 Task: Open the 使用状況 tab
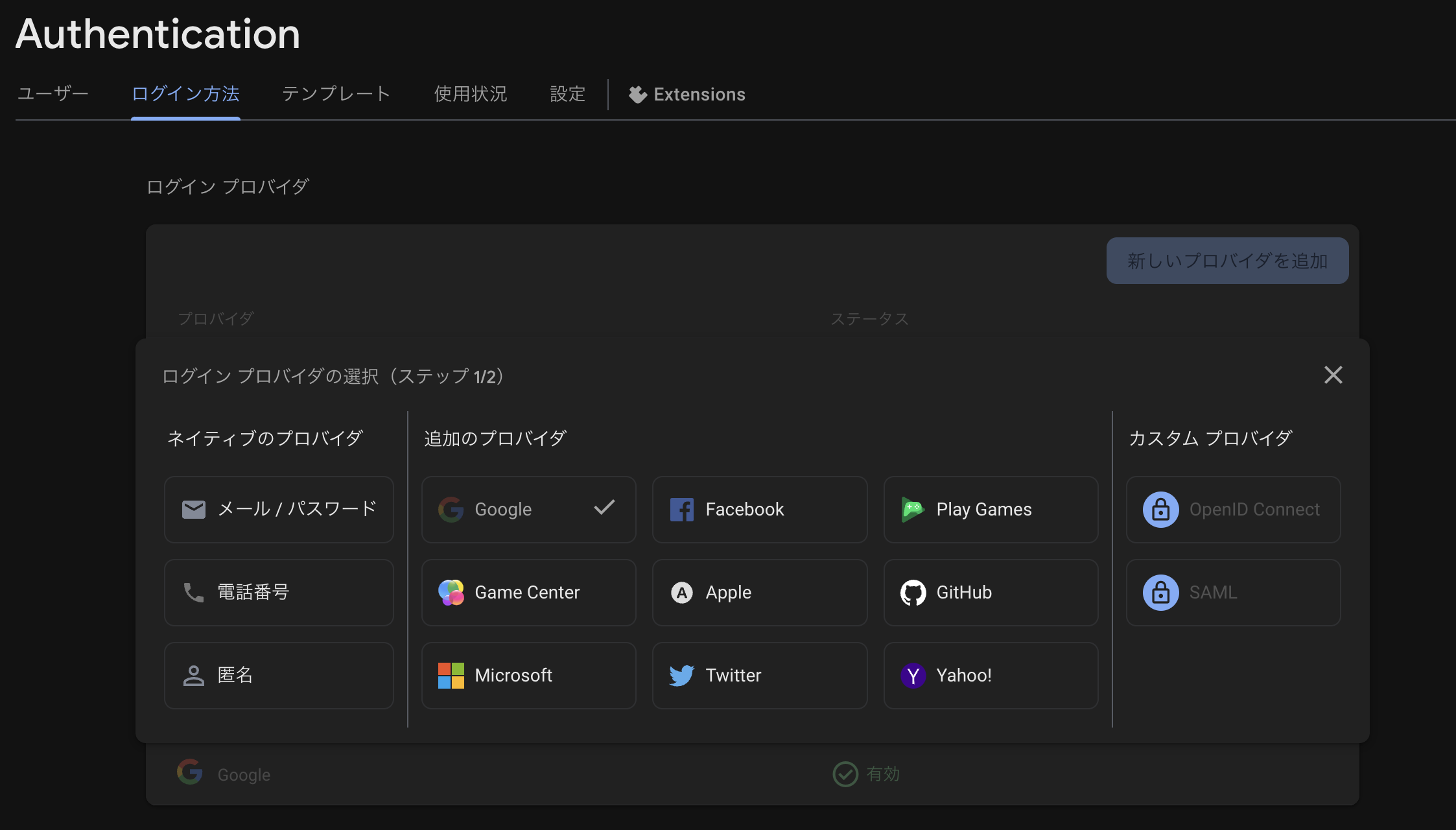(471, 94)
